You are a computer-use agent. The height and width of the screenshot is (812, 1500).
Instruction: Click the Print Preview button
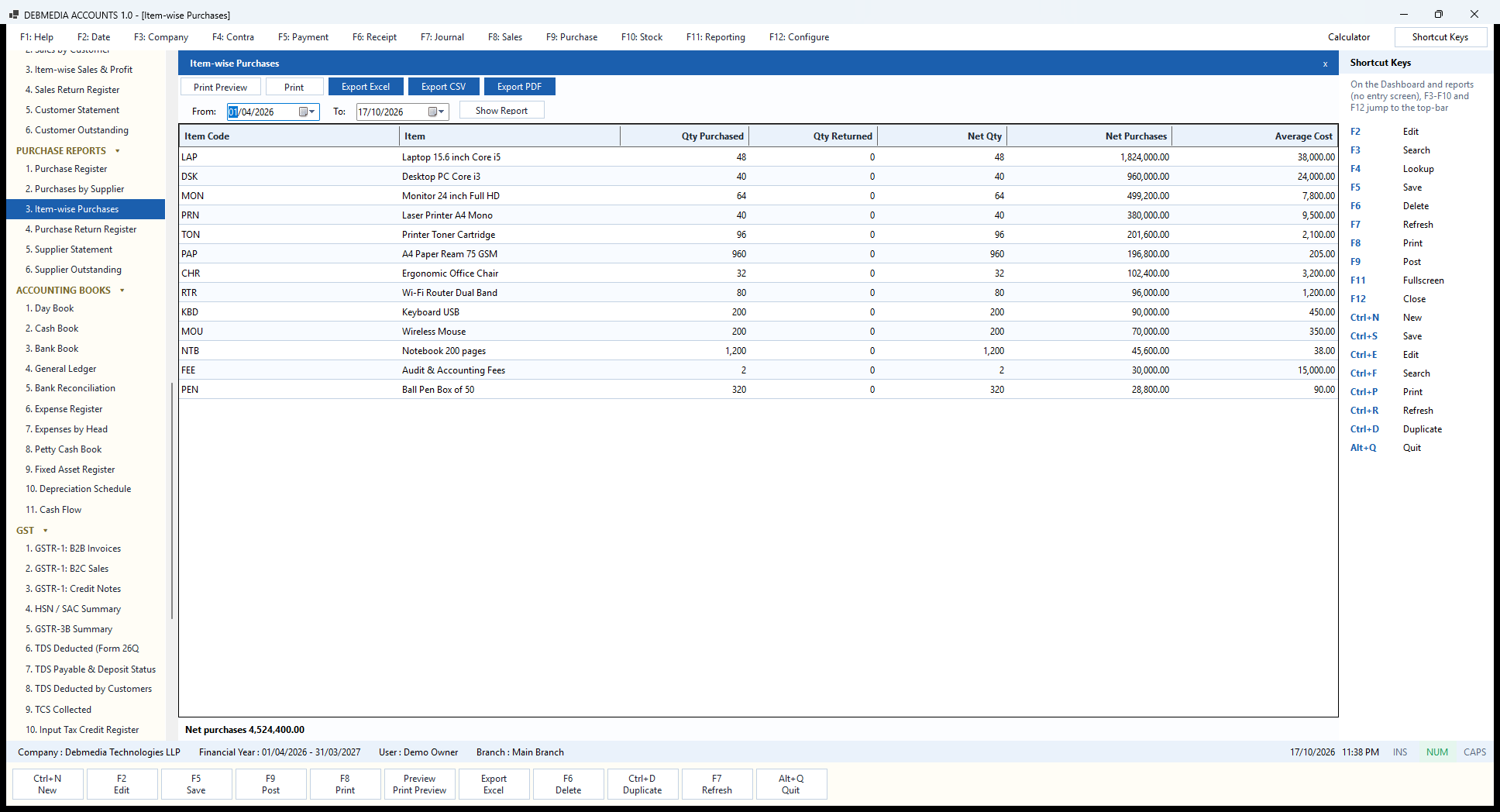221,87
